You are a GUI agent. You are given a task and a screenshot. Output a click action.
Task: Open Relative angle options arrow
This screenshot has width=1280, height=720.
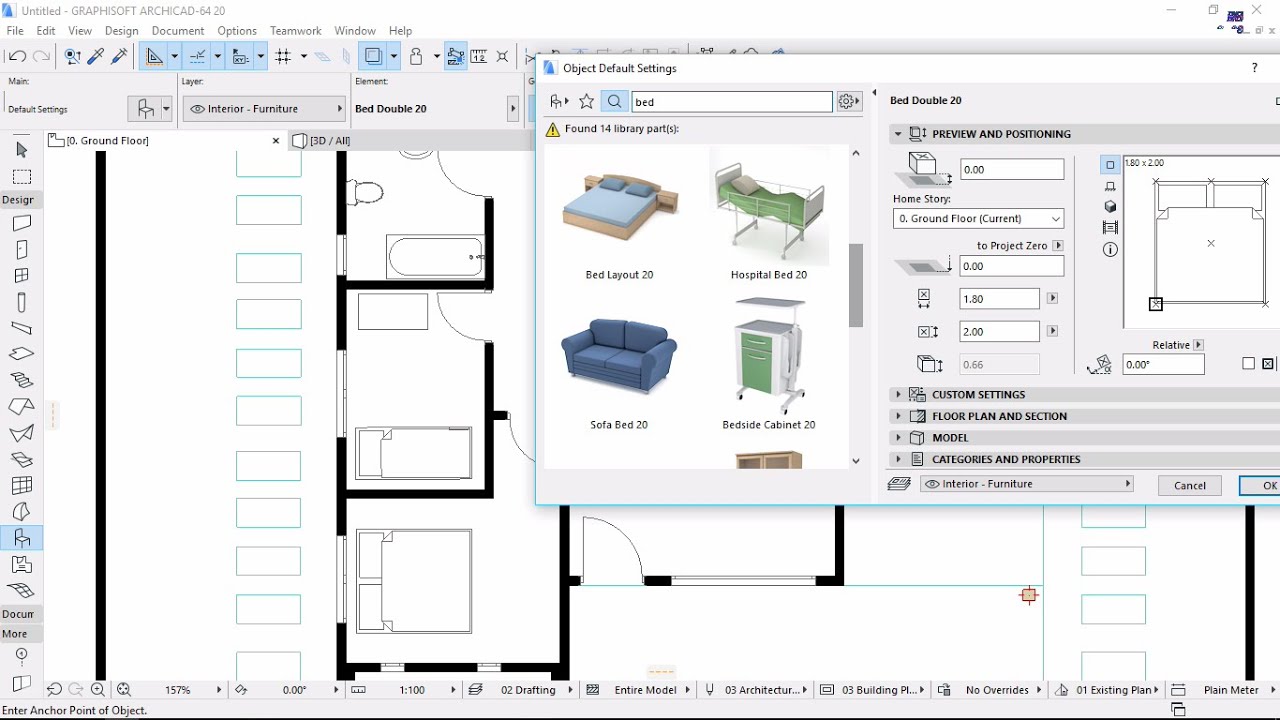click(1198, 345)
